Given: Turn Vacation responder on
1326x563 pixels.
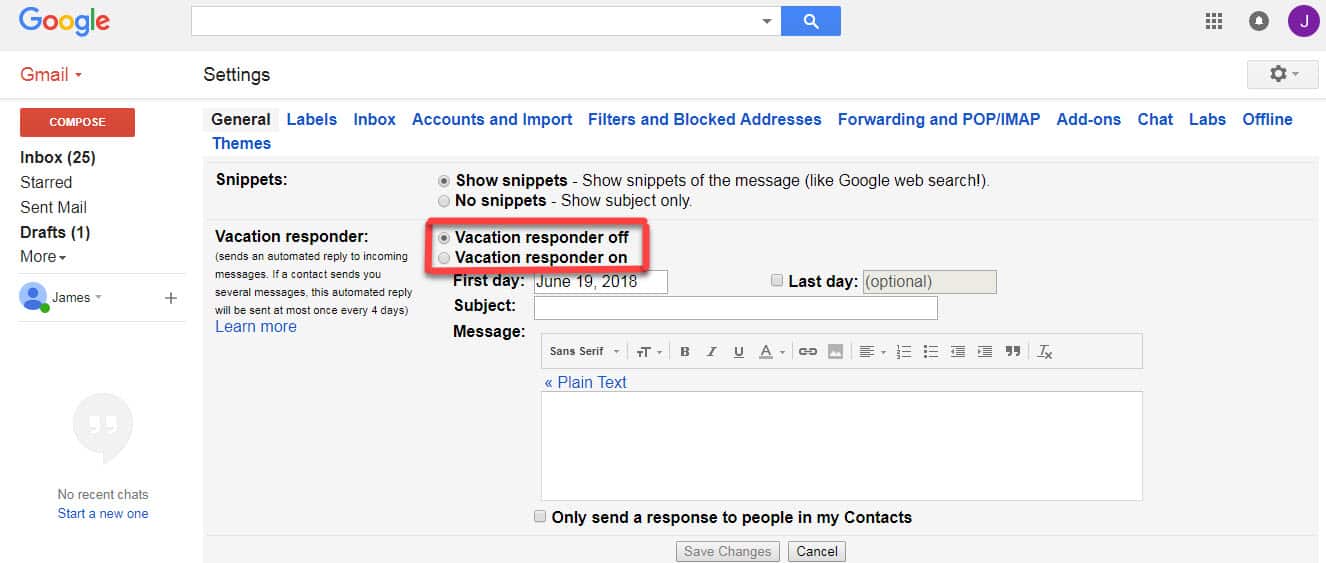Looking at the screenshot, I should 444,258.
